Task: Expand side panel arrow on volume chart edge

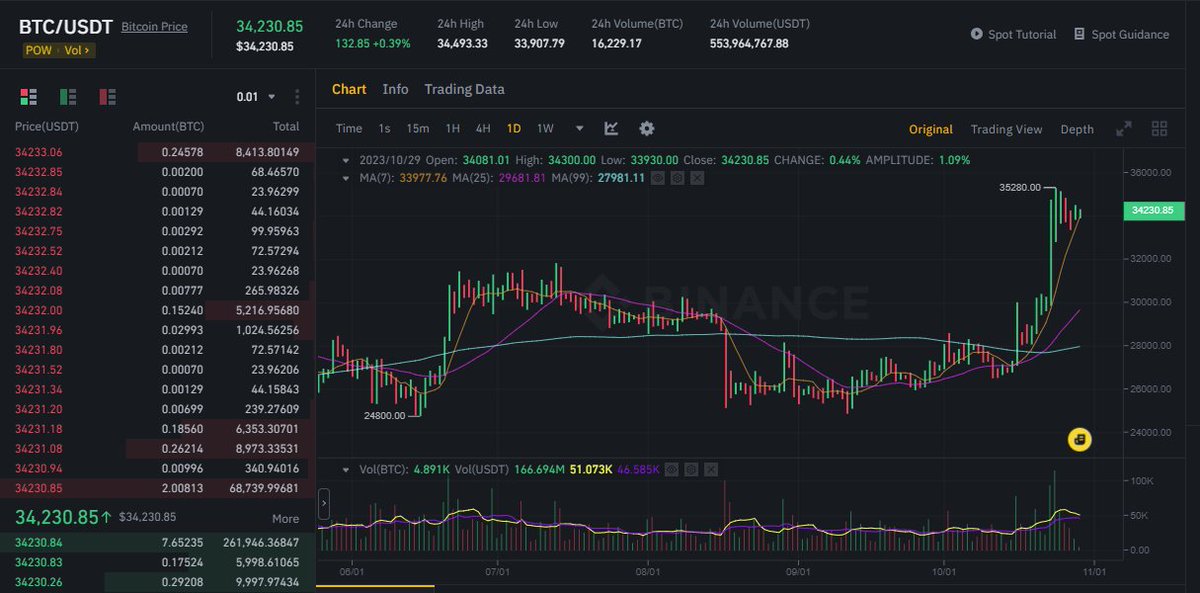Action: [324, 504]
